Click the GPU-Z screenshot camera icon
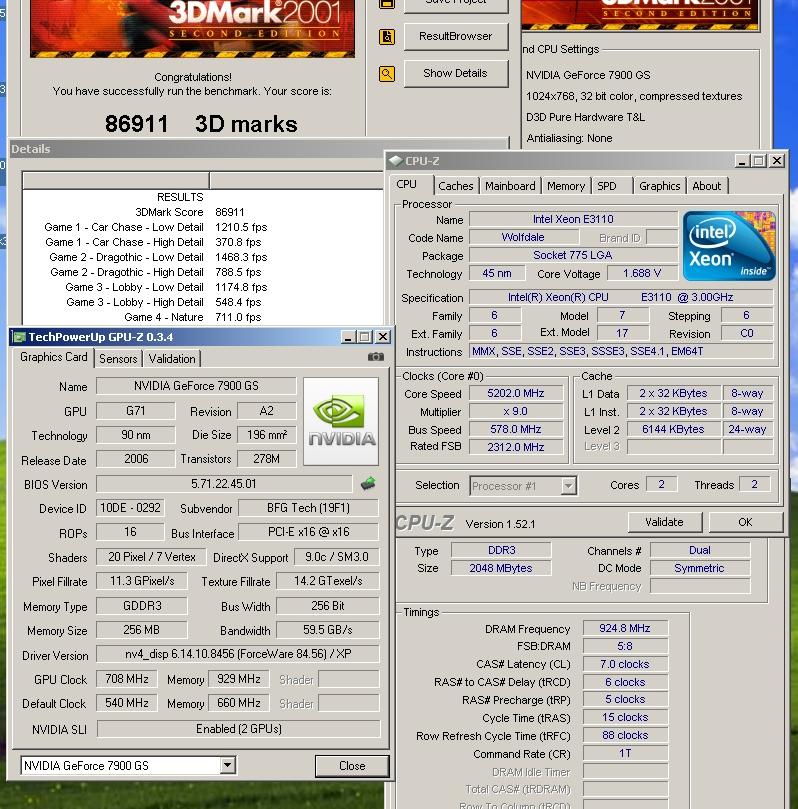The image size is (798, 809). [376, 357]
